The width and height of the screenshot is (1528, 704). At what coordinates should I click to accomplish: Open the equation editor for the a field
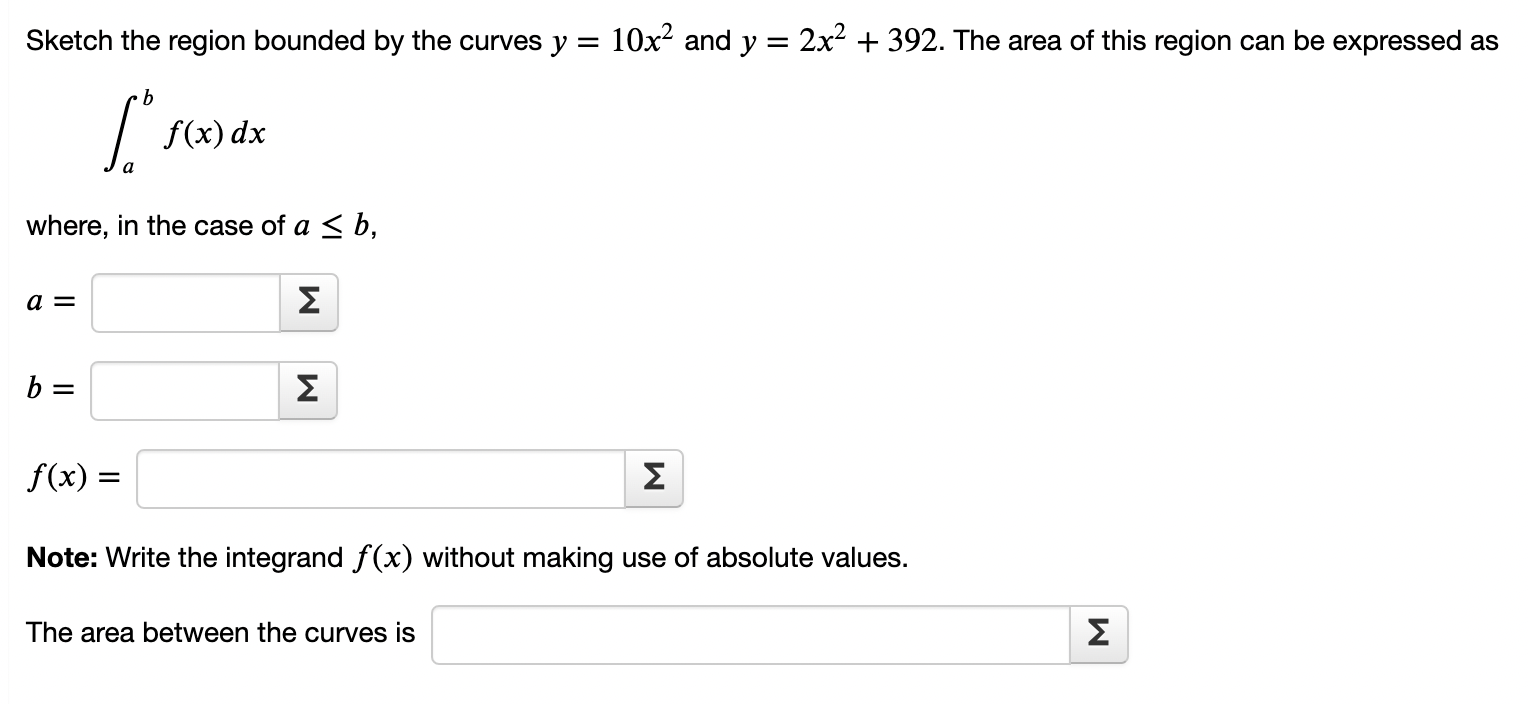(x=308, y=302)
